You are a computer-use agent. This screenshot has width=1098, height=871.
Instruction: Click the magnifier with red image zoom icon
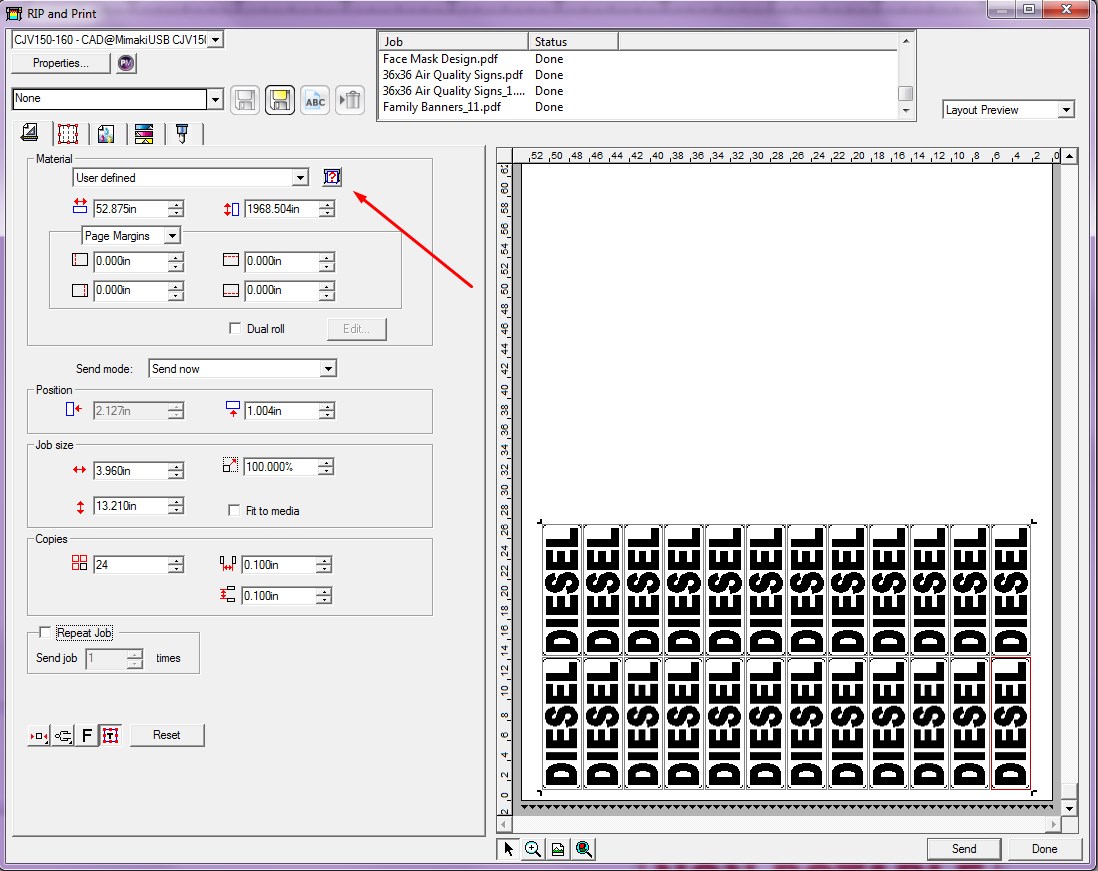[x=583, y=849]
